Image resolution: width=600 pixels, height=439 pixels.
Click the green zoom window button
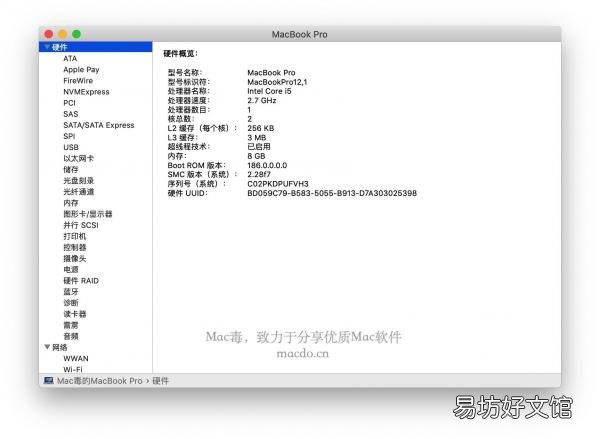point(77,34)
